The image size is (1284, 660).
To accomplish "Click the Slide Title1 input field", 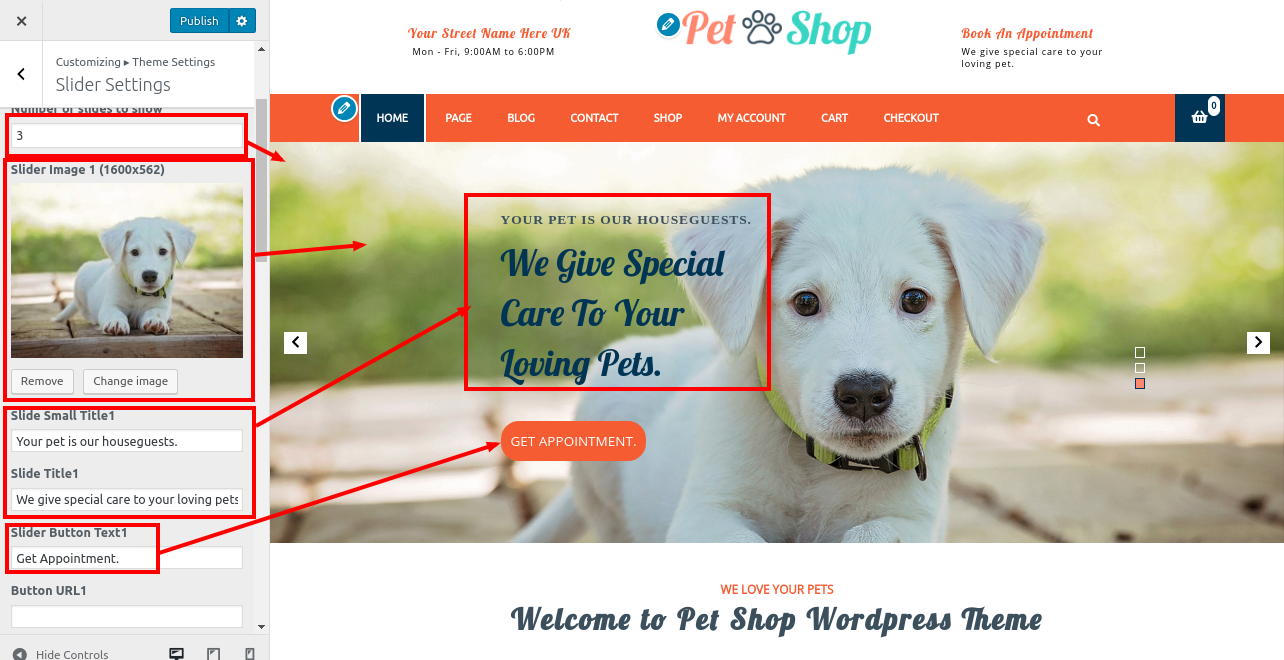I will click(127, 499).
